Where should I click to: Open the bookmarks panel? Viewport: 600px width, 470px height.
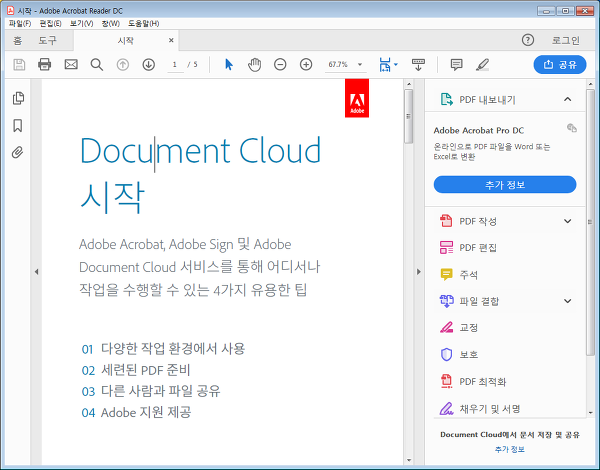click(18, 125)
